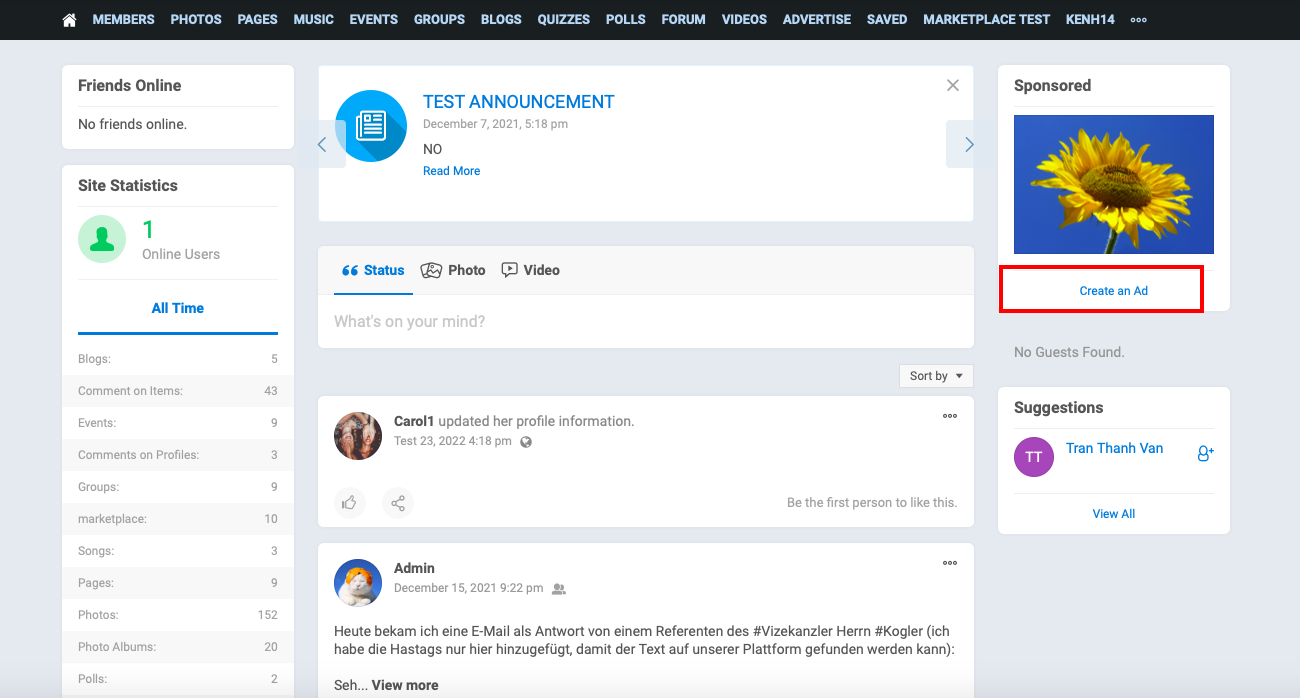Open the Admin name link

coord(414,568)
